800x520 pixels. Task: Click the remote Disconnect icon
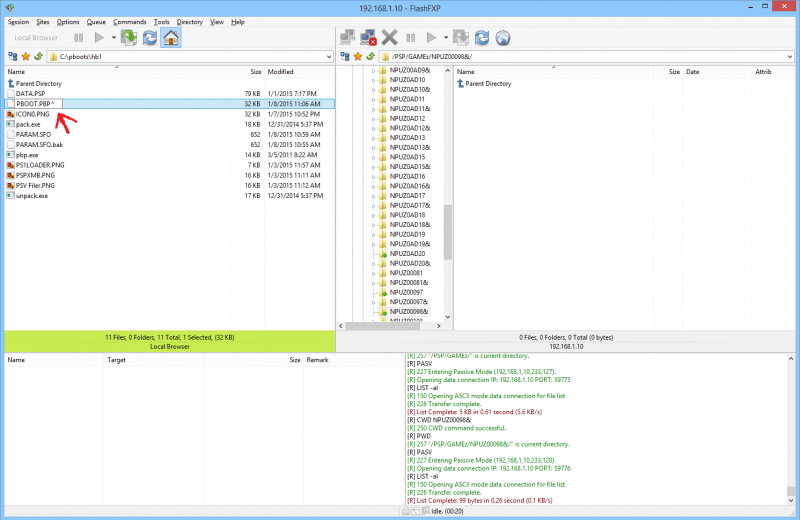click(x=370, y=38)
